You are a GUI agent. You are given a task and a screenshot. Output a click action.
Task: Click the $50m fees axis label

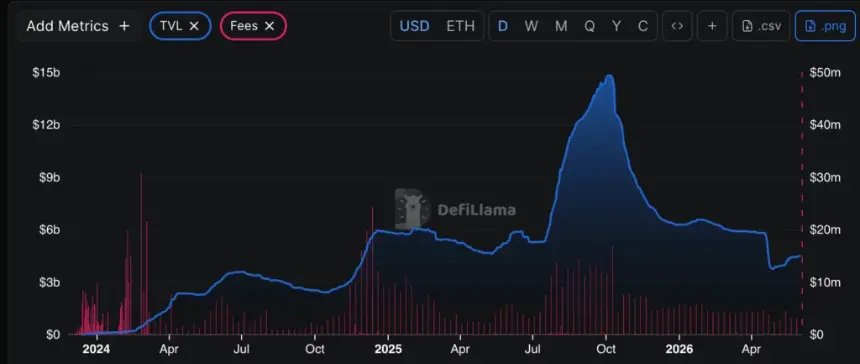pyautogui.click(x=825, y=72)
